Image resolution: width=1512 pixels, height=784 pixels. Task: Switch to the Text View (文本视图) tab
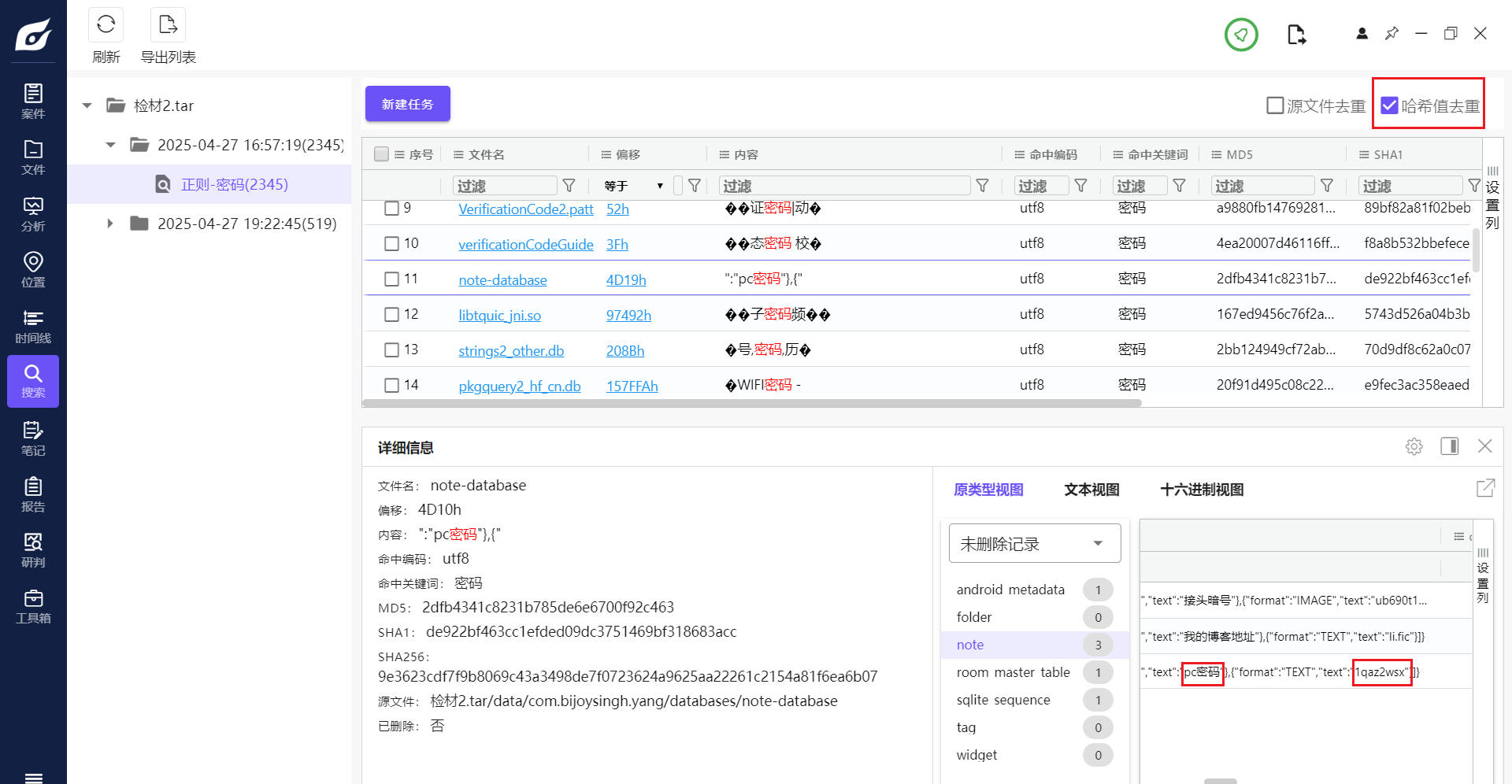[x=1091, y=490]
